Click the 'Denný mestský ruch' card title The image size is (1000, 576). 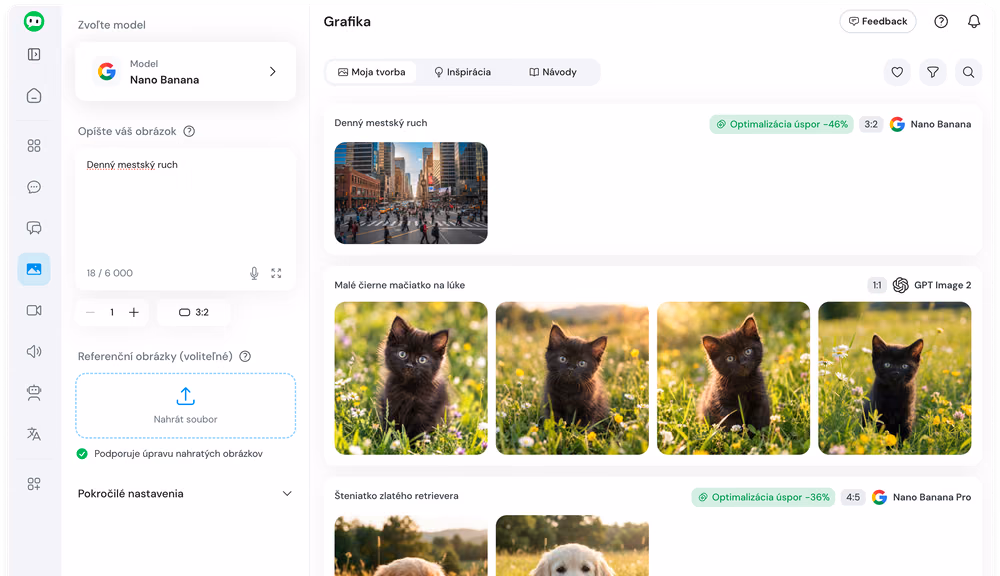tap(381, 123)
